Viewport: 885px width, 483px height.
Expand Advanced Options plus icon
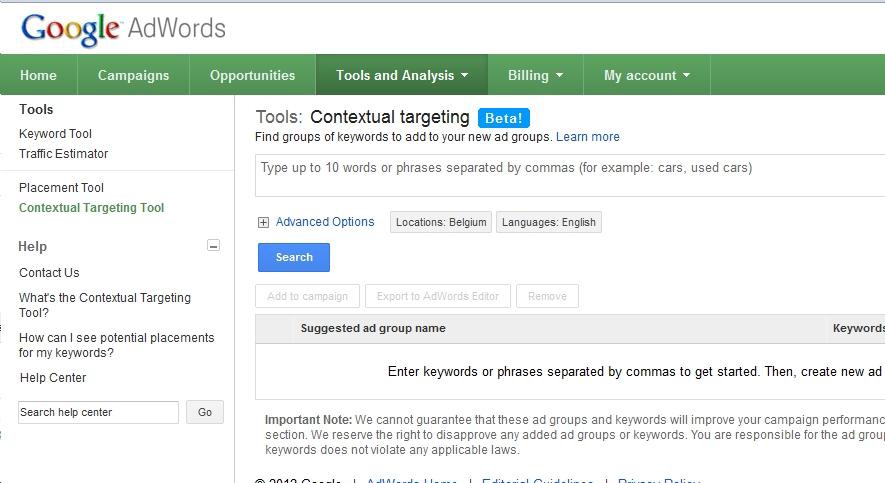pyautogui.click(x=263, y=222)
